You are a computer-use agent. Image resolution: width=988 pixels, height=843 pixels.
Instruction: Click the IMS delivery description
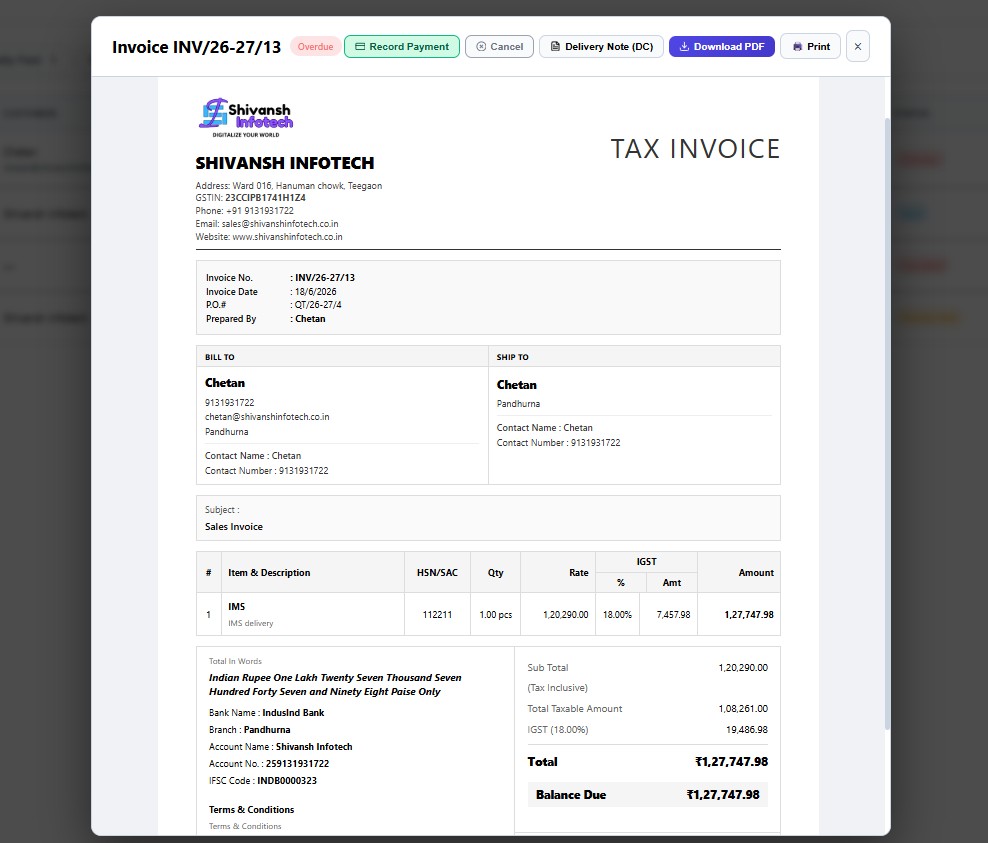click(251, 623)
